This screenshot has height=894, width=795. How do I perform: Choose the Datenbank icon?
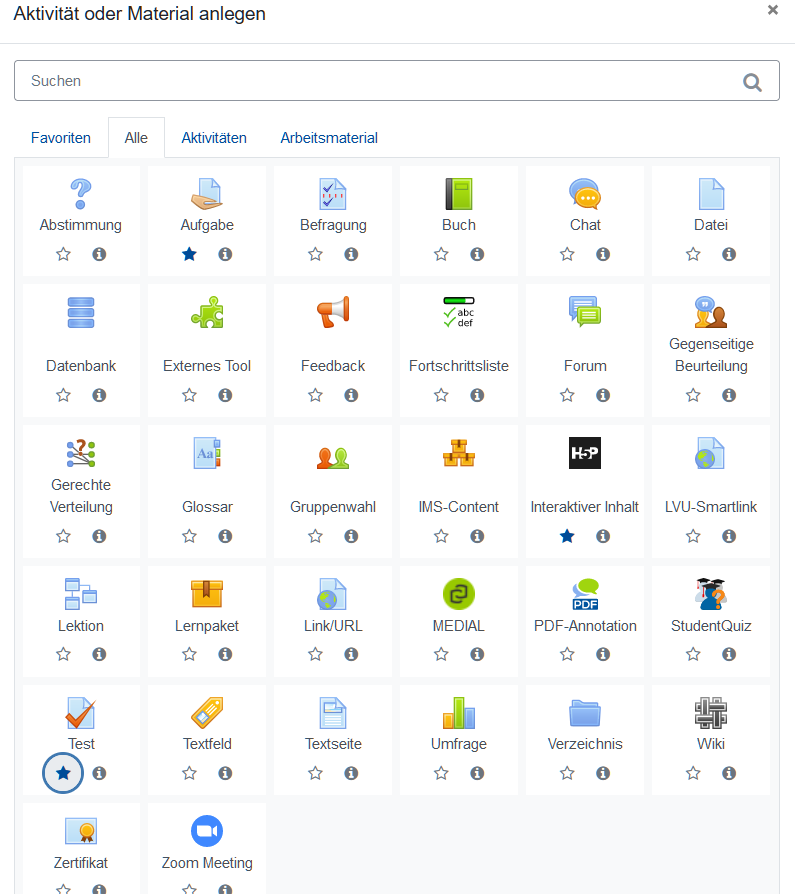[80, 312]
